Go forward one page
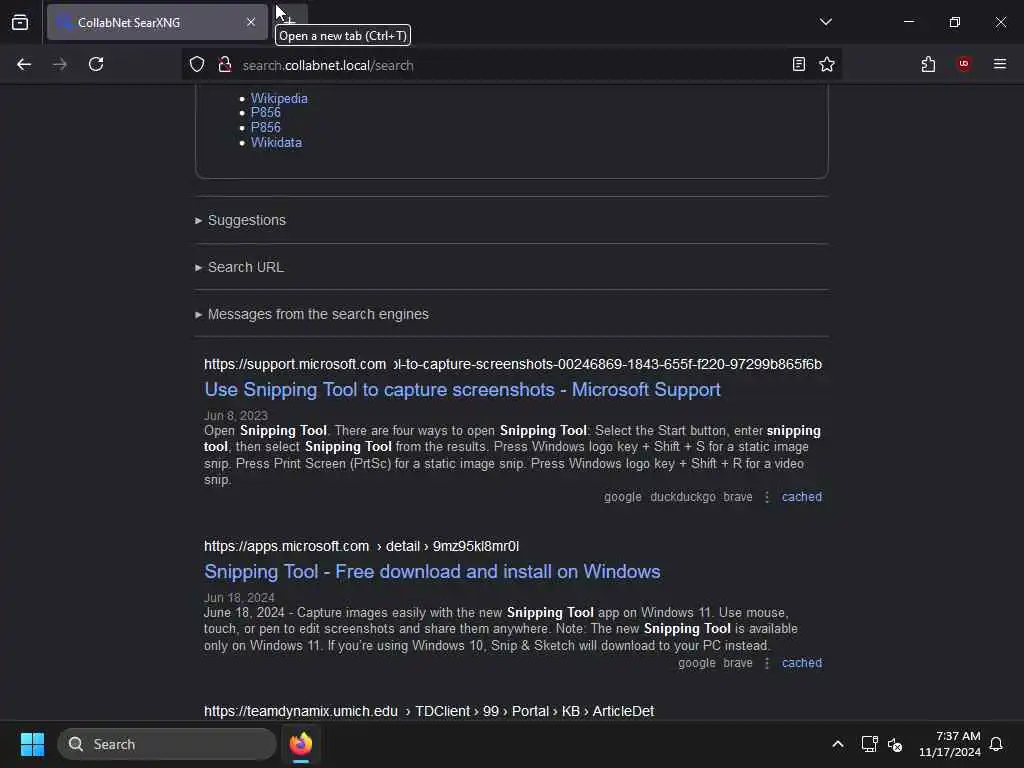 [x=60, y=64]
